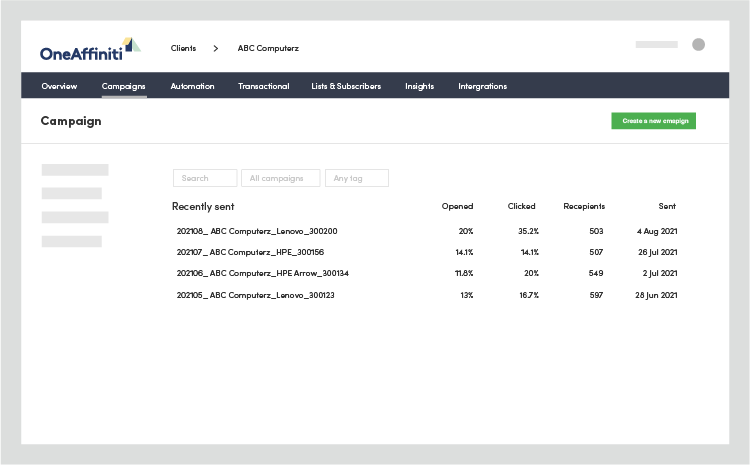750x465 pixels.
Task: Click the OneAffiniti logo
Action: tap(90, 50)
